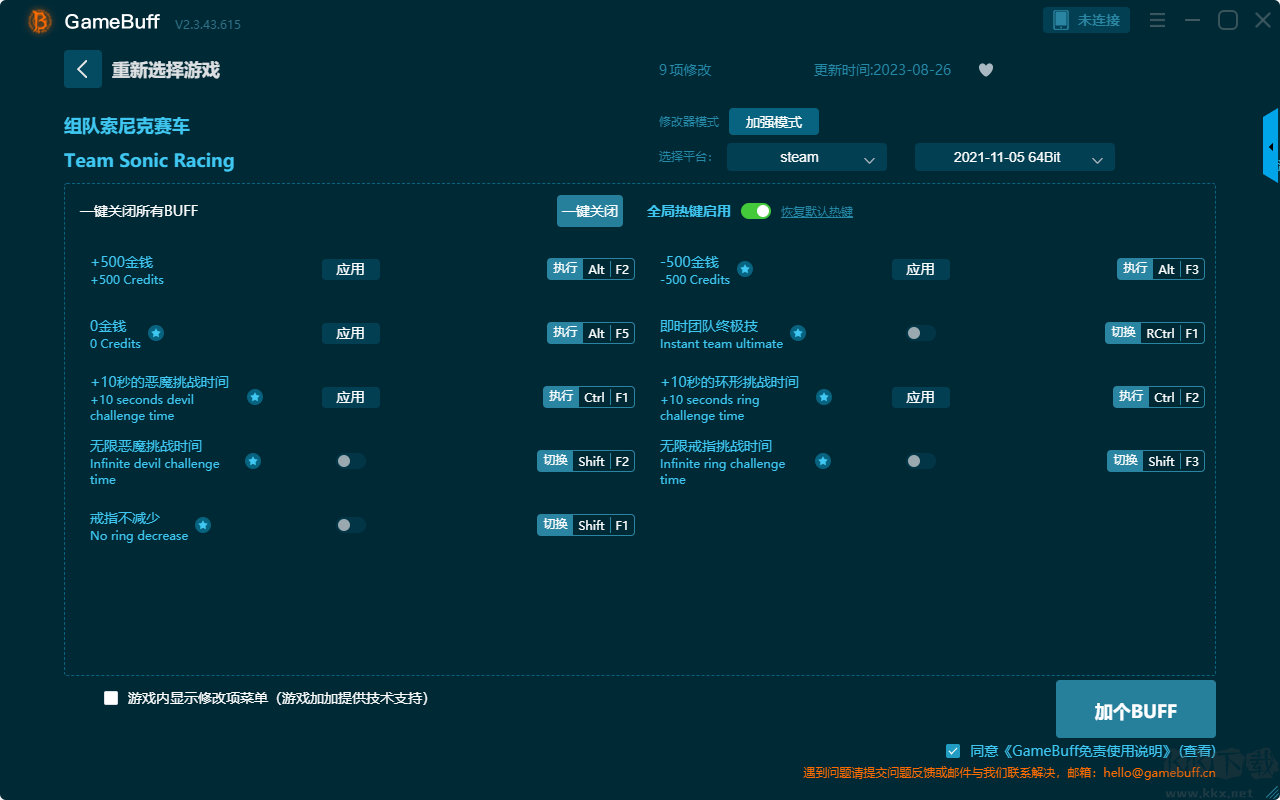Screen dimensions: 1280x800
Task: Enable Infinite ring challenge time
Action: [921, 461]
